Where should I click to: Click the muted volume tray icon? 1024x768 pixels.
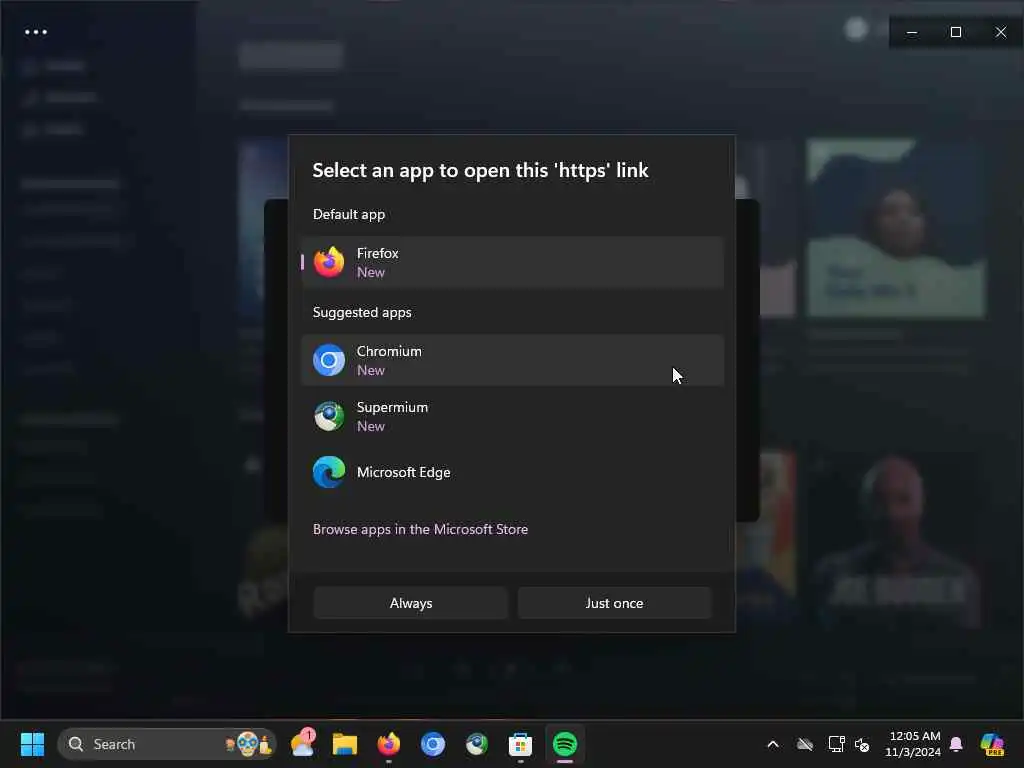(862, 744)
